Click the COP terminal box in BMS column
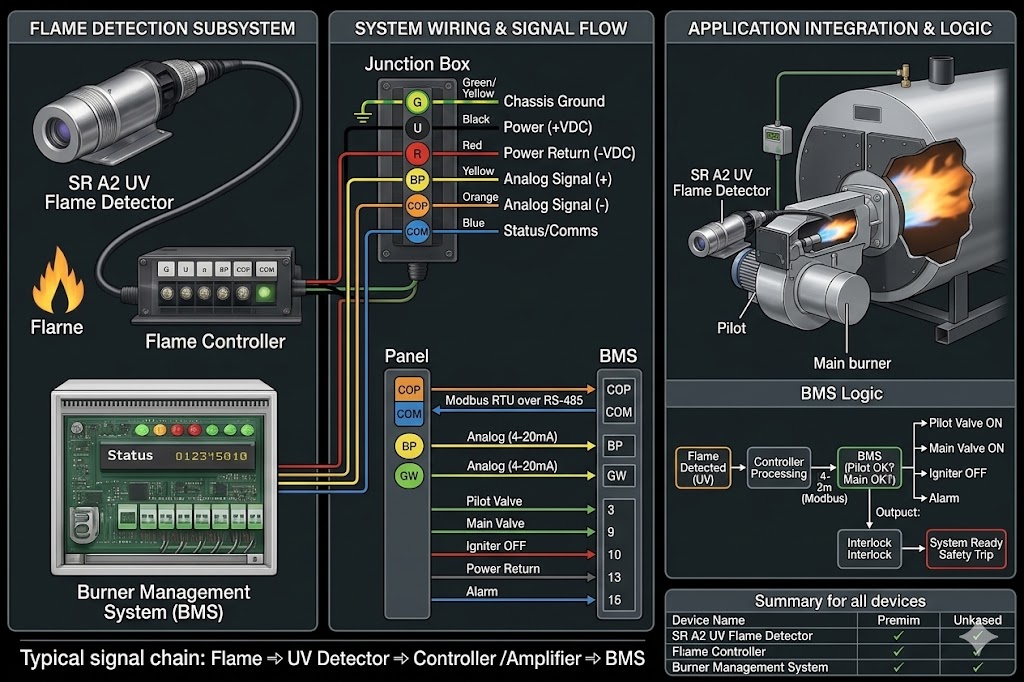Image resolution: width=1024 pixels, height=682 pixels. pos(618,389)
